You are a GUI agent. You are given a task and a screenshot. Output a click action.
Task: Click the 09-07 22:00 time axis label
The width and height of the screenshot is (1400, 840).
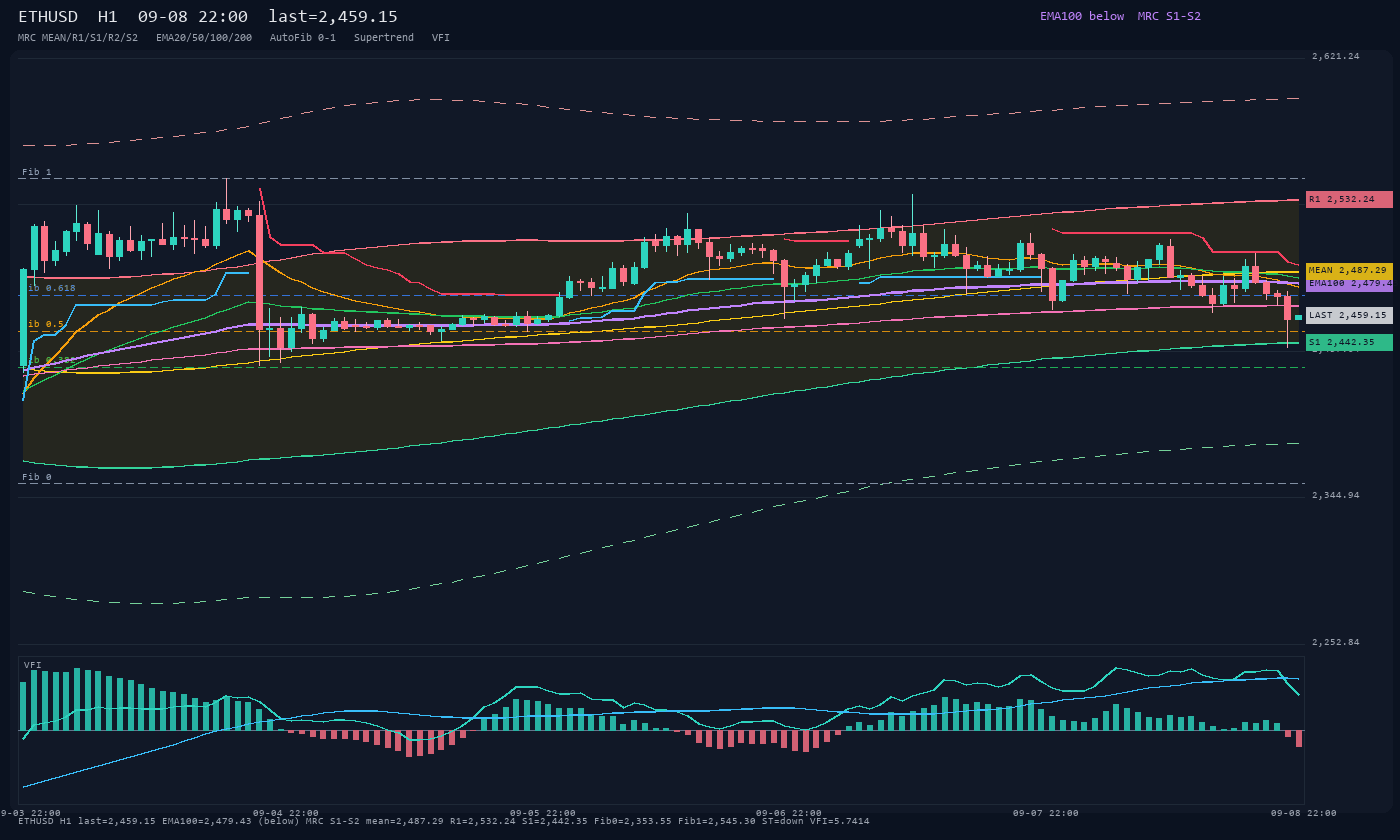point(1046,813)
